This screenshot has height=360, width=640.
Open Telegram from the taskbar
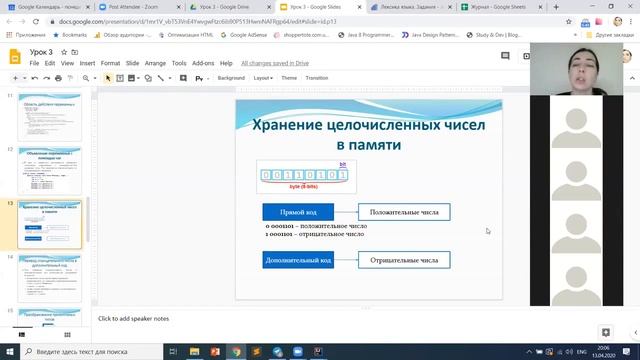click(278, 351)
